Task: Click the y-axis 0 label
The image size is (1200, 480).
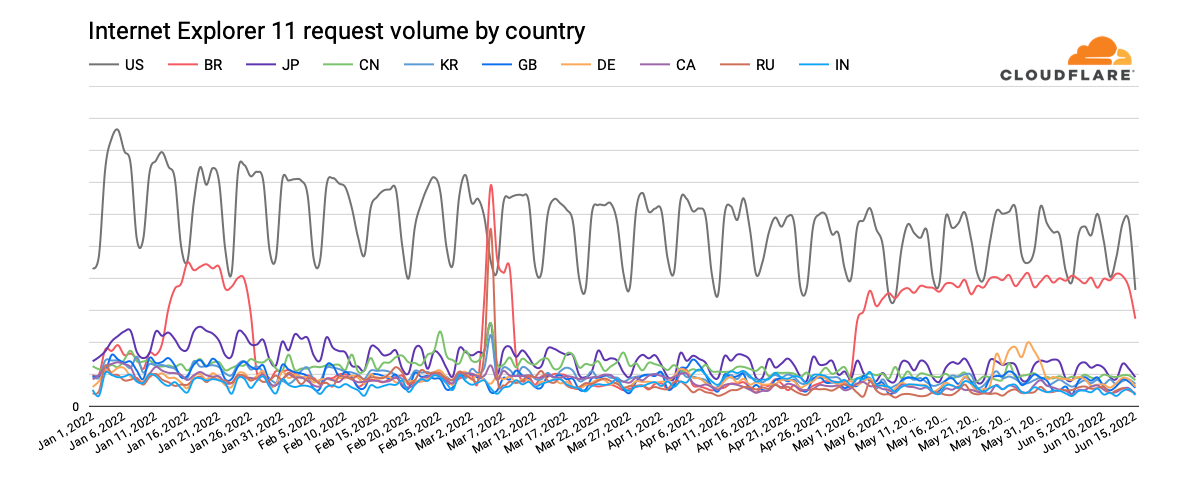Action: 74,407
